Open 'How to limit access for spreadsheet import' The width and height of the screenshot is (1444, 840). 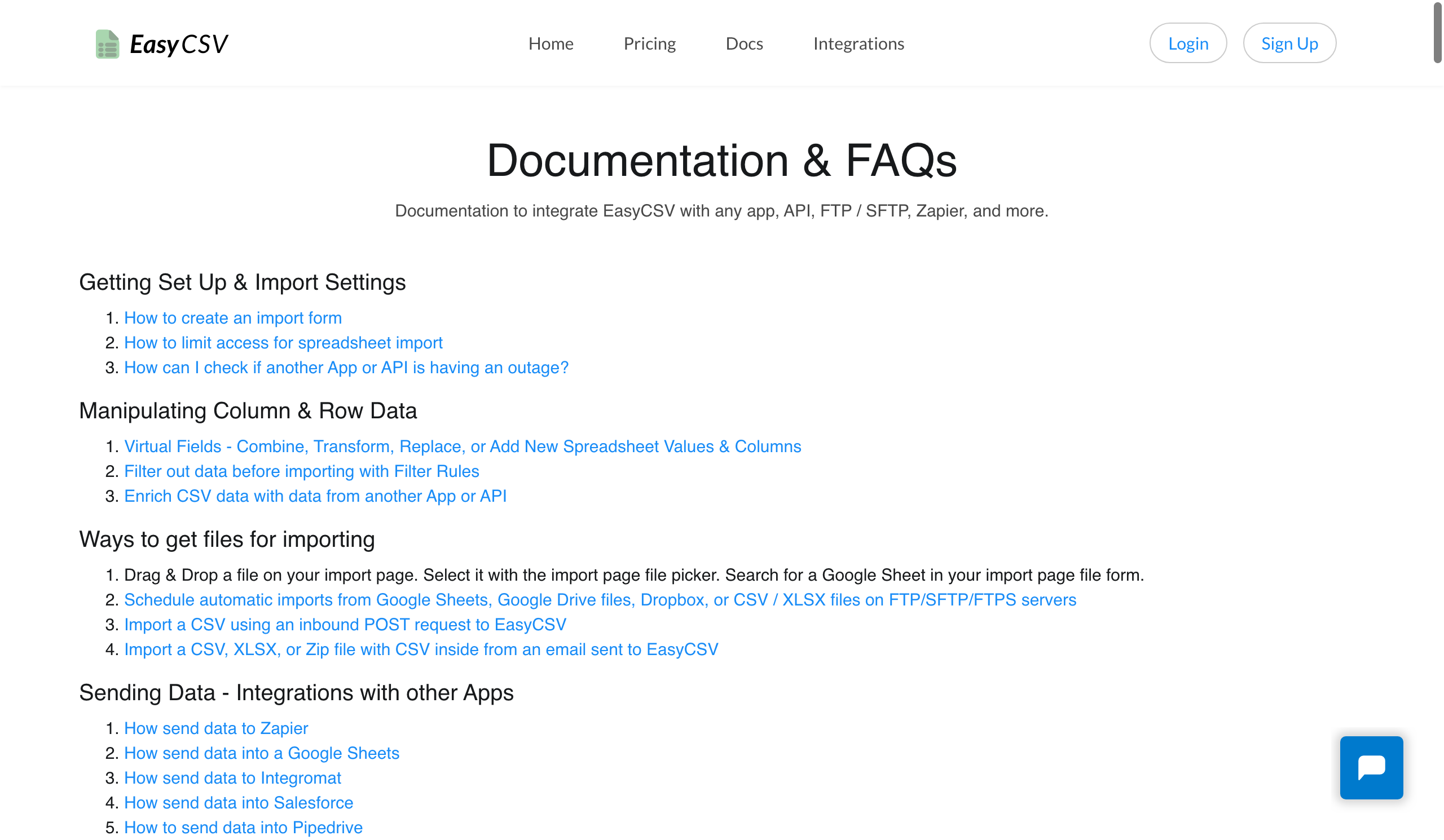284,342
